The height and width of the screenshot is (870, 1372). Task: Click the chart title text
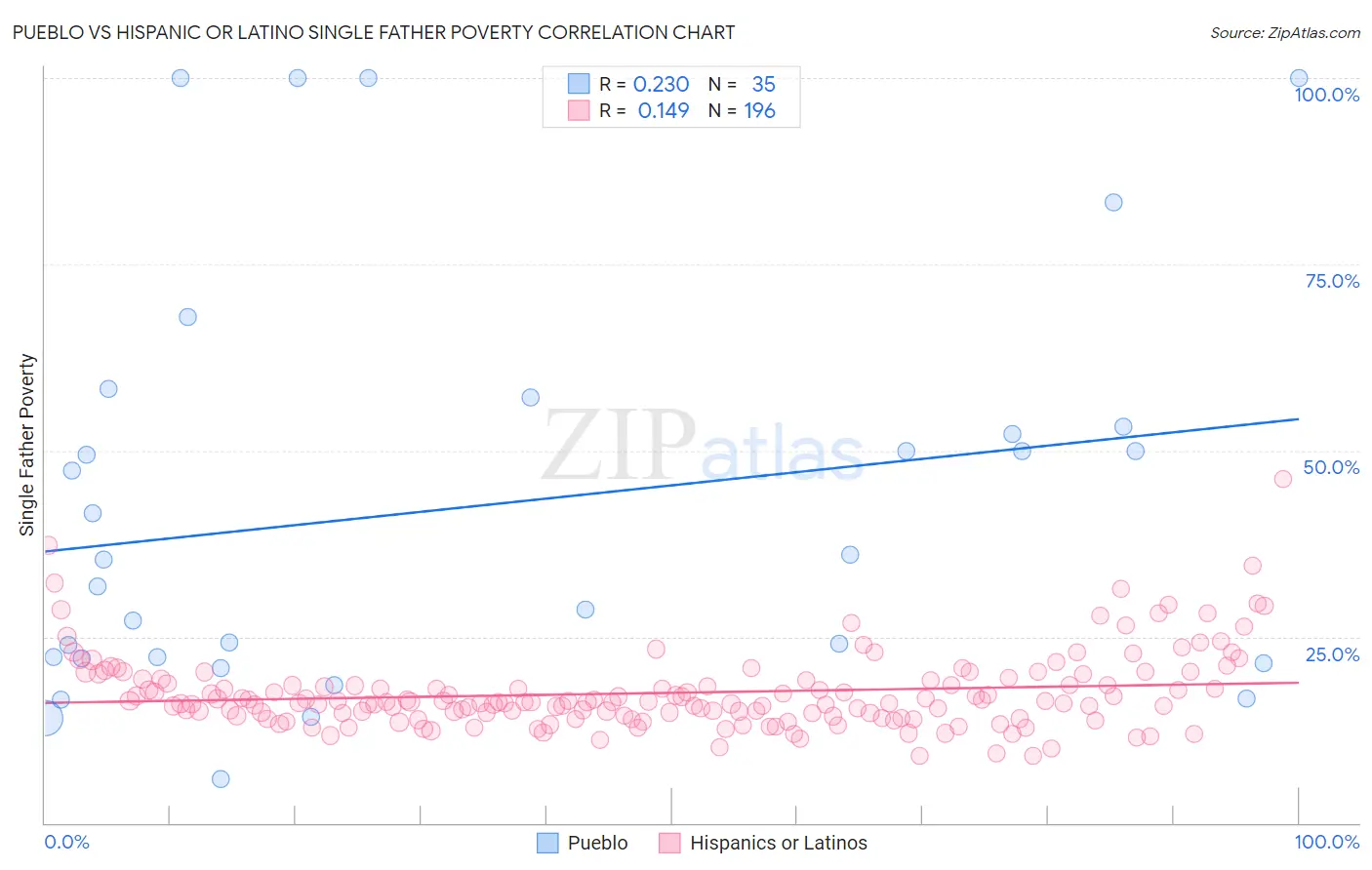pyautogui.click(x=374, y=32)
